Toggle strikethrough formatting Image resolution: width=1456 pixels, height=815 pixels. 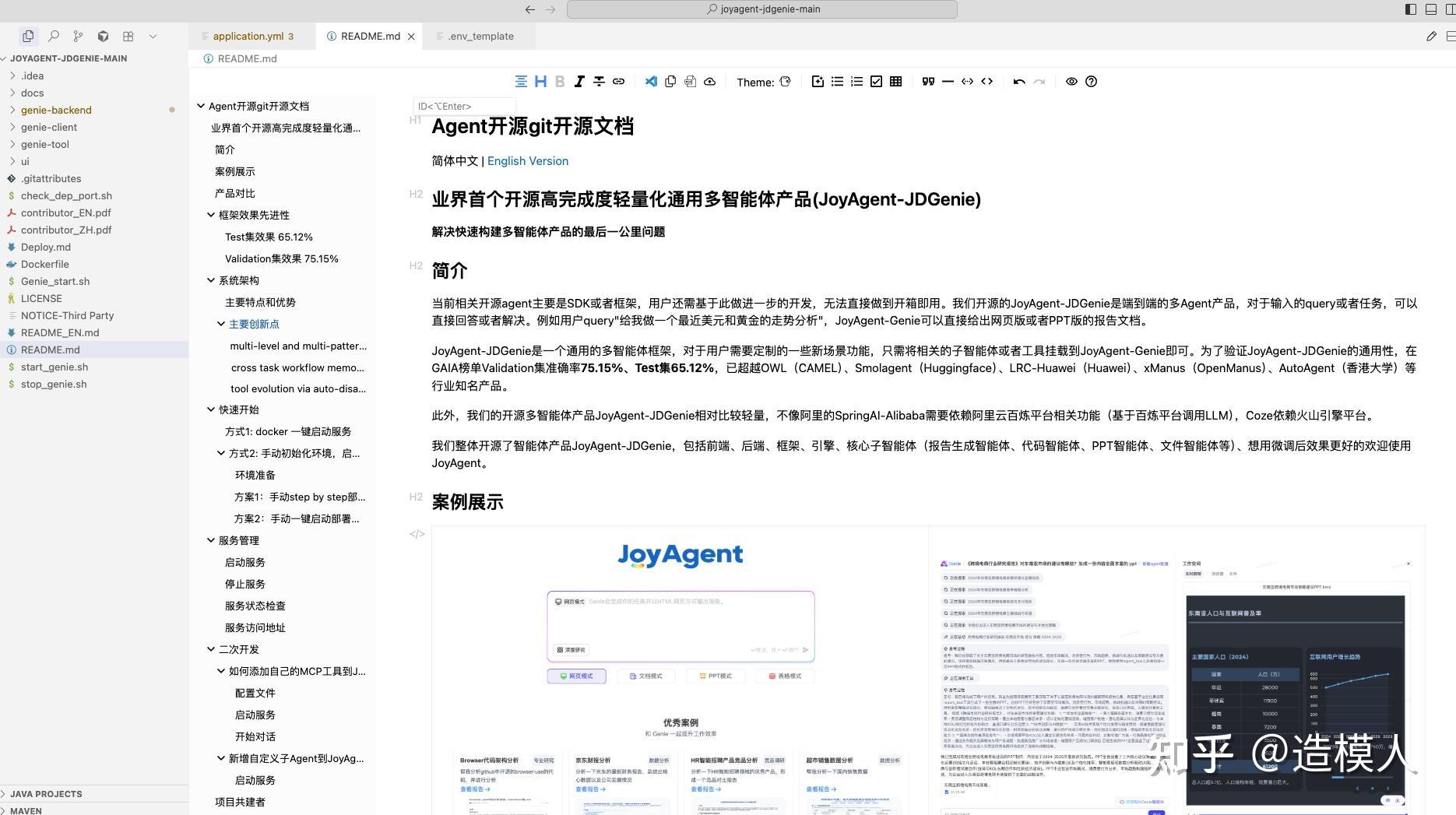coord(599,81)
